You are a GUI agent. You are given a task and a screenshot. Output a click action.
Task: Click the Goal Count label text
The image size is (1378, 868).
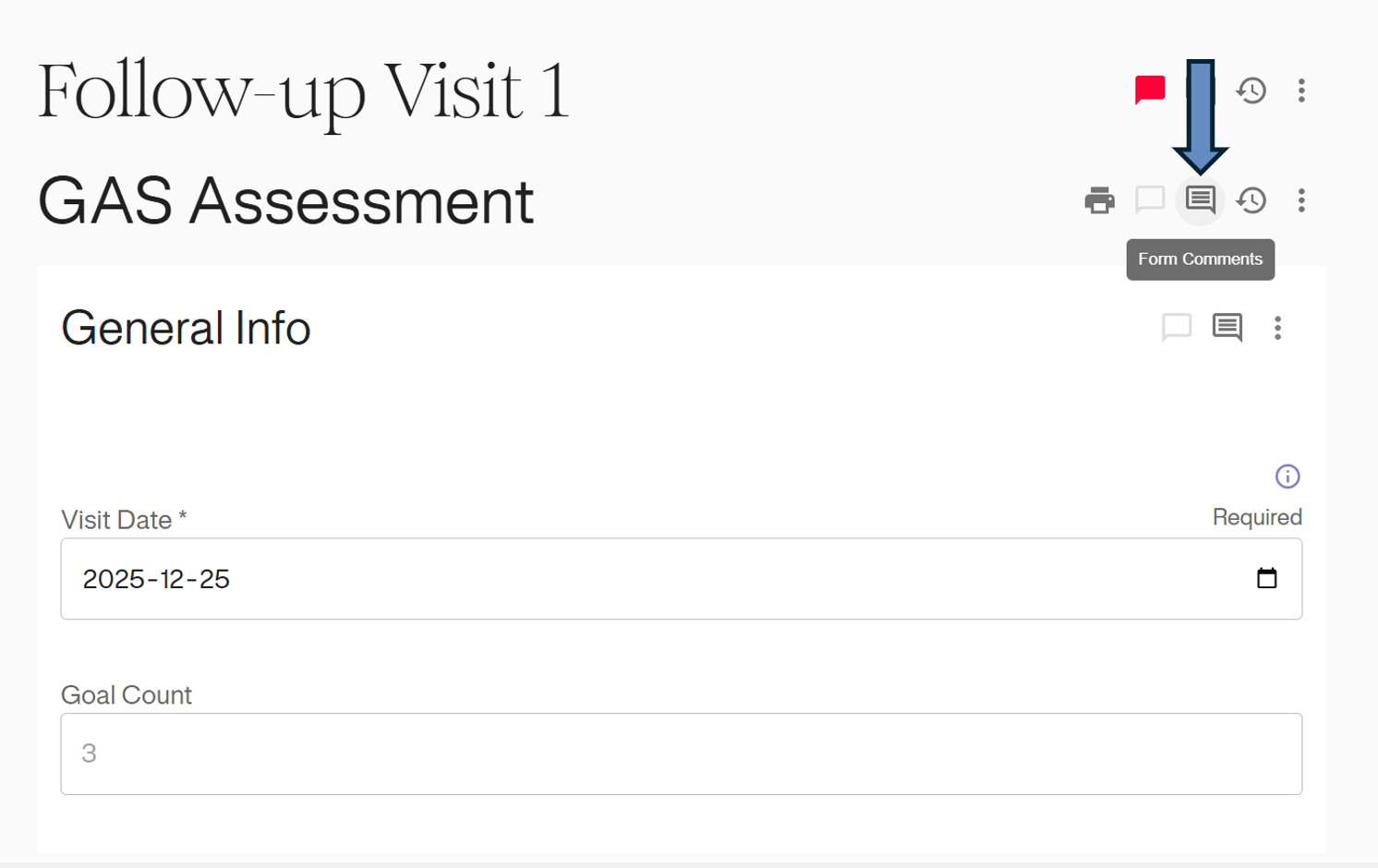[127, 695]
